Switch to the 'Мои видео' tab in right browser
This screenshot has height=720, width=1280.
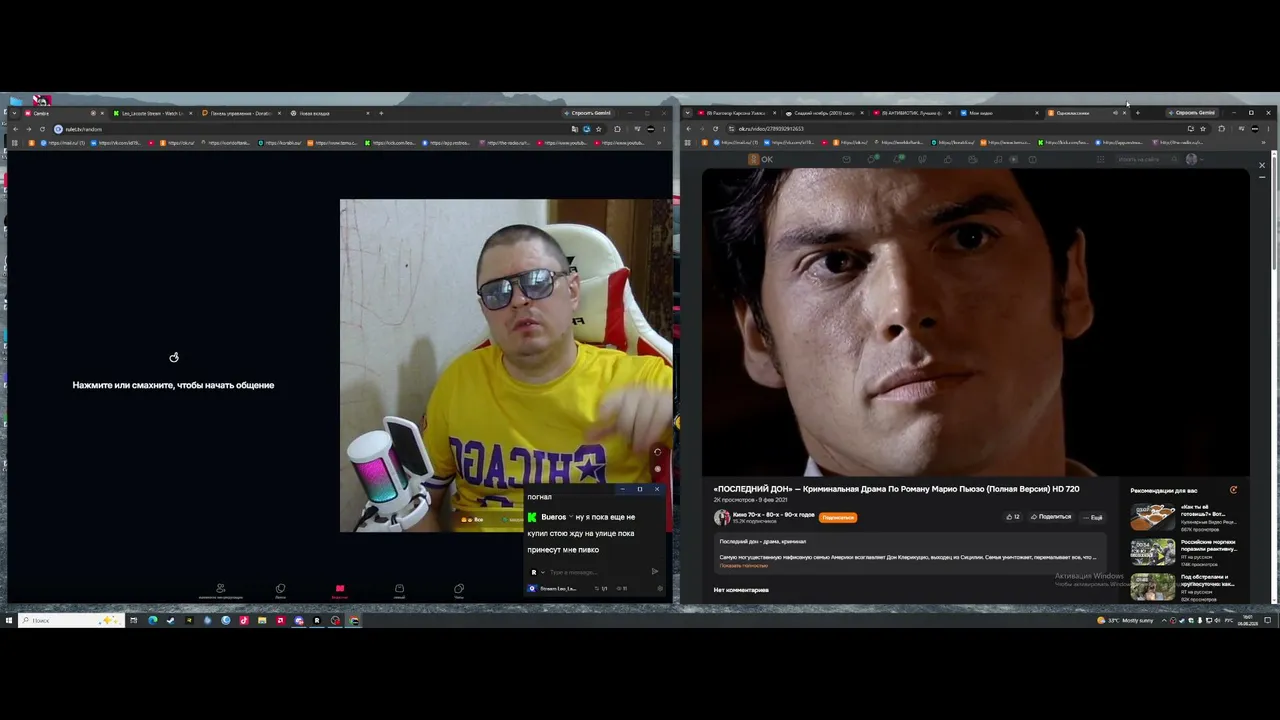(x=997, y=113)
